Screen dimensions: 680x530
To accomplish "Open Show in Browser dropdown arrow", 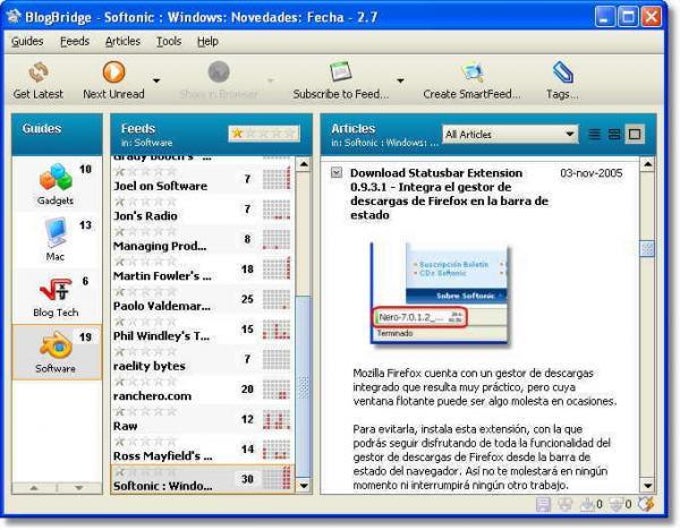I will (x=271, y=81).
